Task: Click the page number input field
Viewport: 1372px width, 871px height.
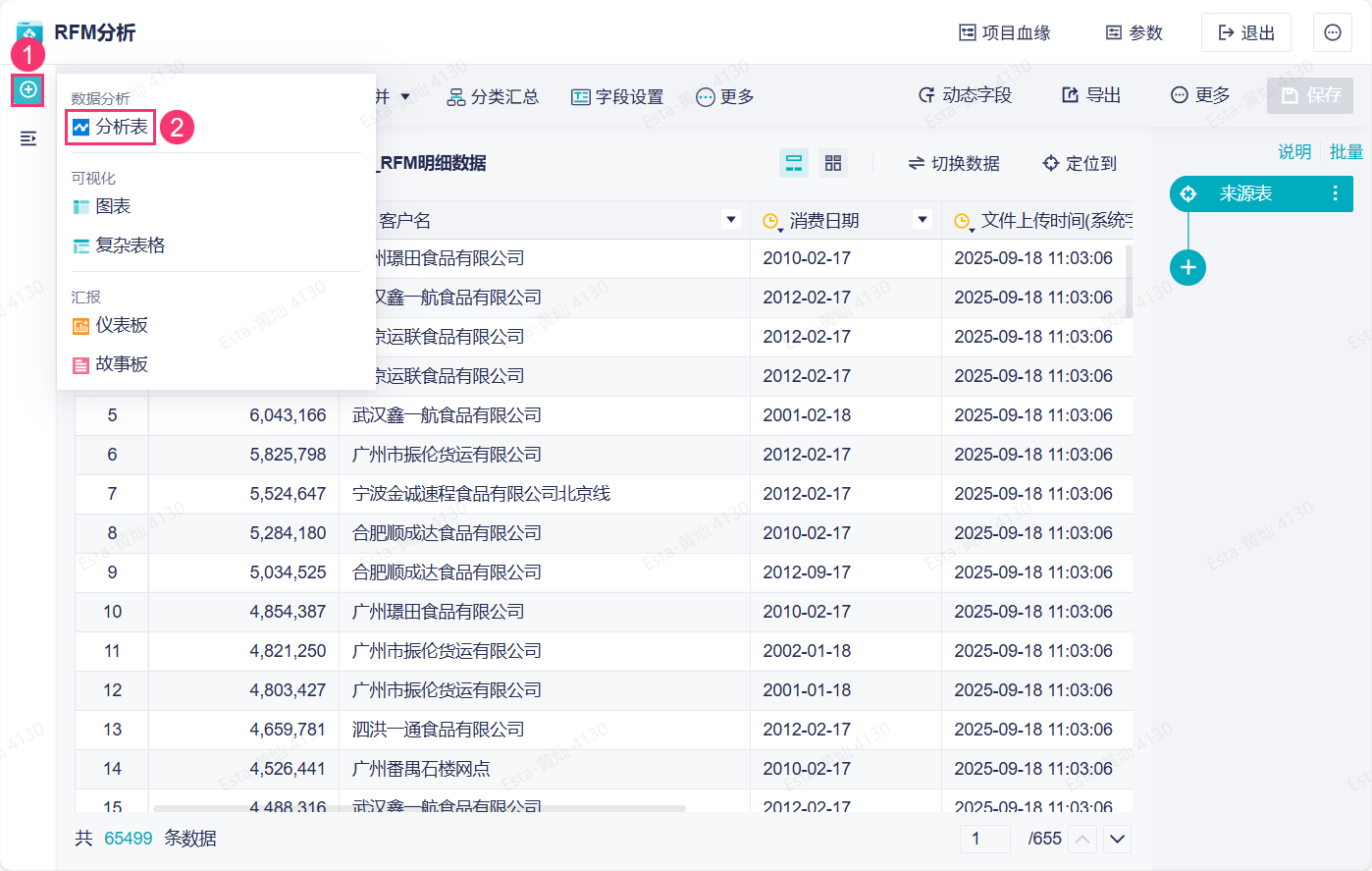Action: (985, 839)
